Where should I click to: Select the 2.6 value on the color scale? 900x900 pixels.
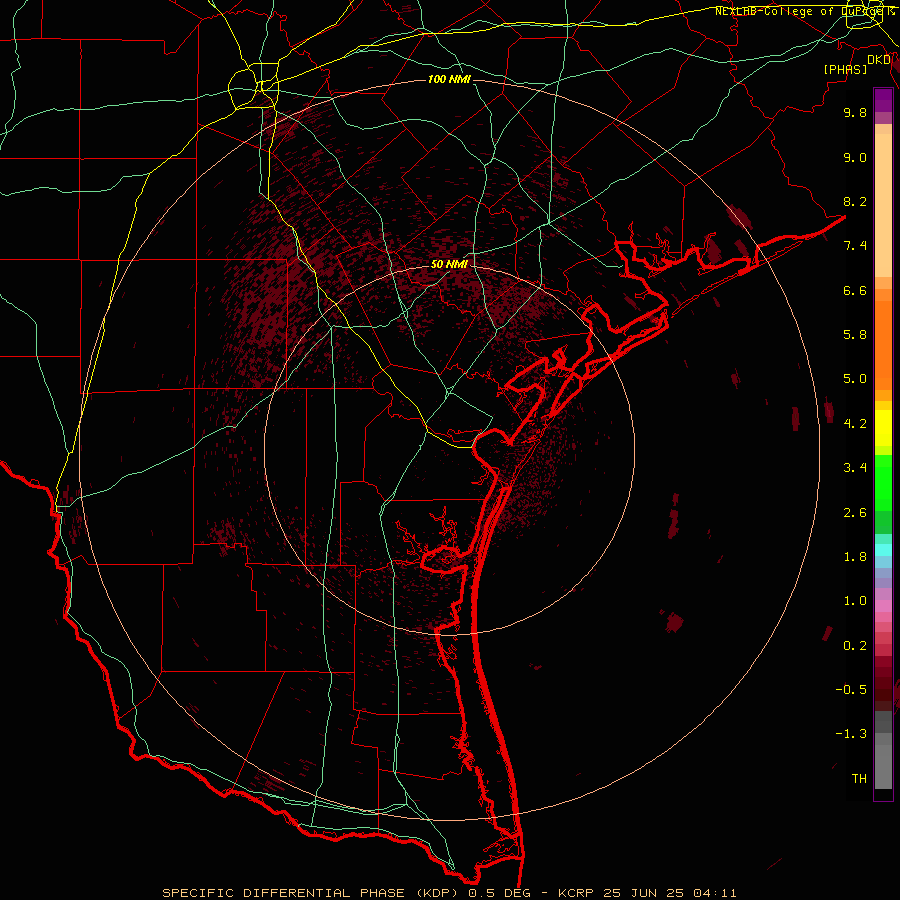[855, 513]
